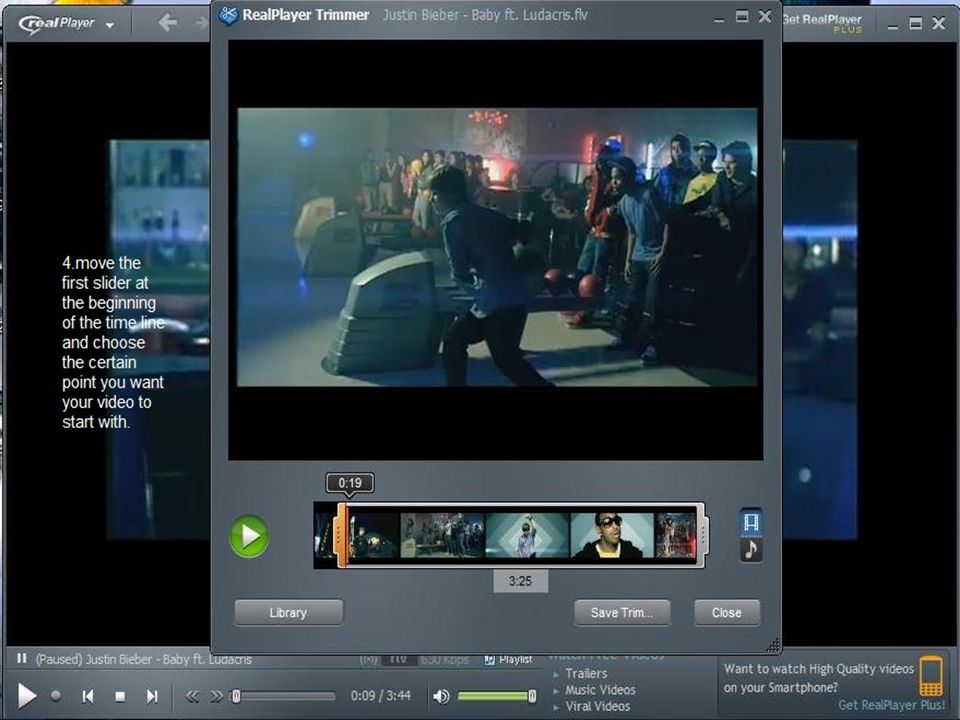Click the 0:19 start time marker bubble
The height and width of the screenshot is (720, 960).
click(x=350, y=483)
